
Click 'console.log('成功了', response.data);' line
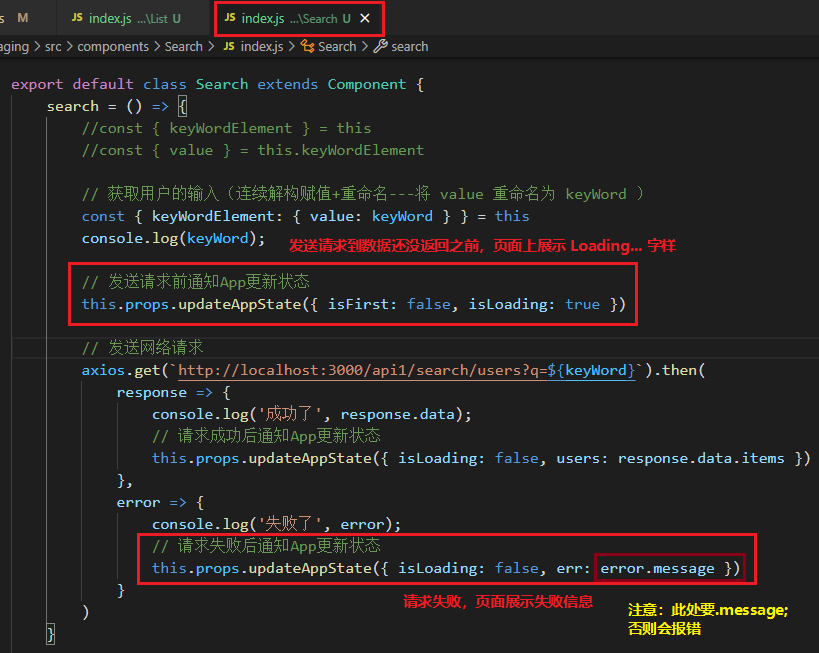[x=312, y=414]
